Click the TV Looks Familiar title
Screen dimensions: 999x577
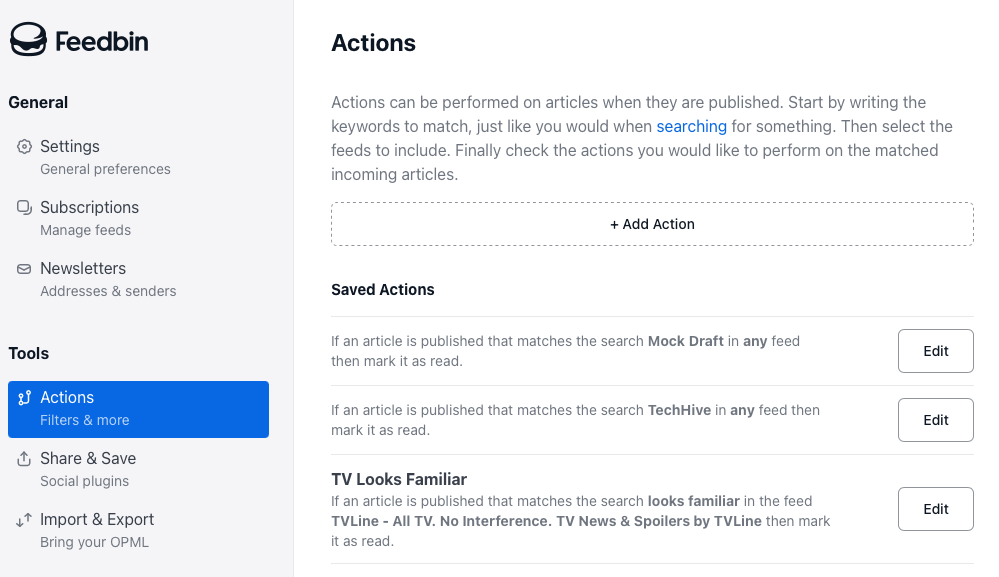pos(399,479)
